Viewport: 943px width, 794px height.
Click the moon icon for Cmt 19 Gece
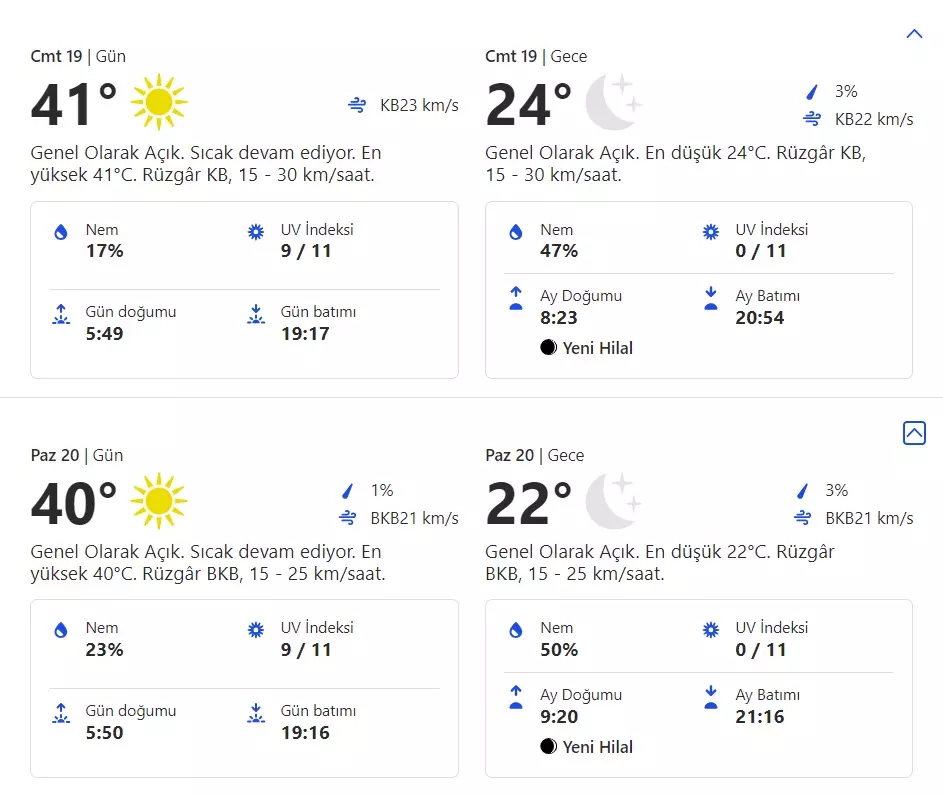[x=612, y=102]
